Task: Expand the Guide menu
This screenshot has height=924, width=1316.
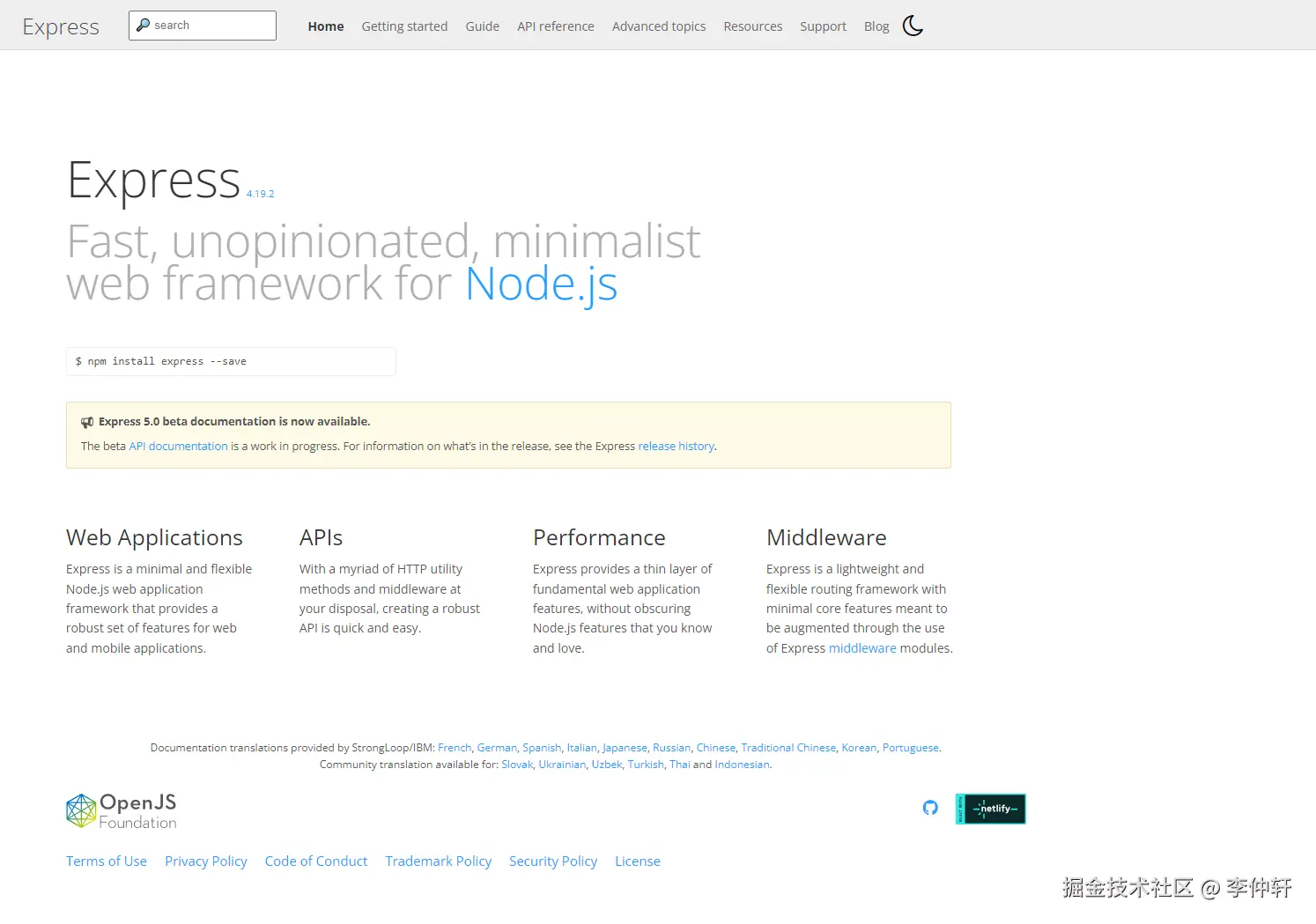Action: [x=482, y=26]
